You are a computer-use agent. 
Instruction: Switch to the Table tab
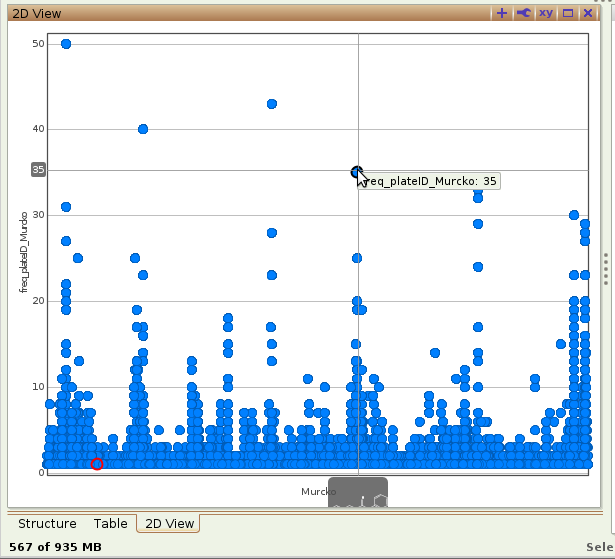coord(111,523)
